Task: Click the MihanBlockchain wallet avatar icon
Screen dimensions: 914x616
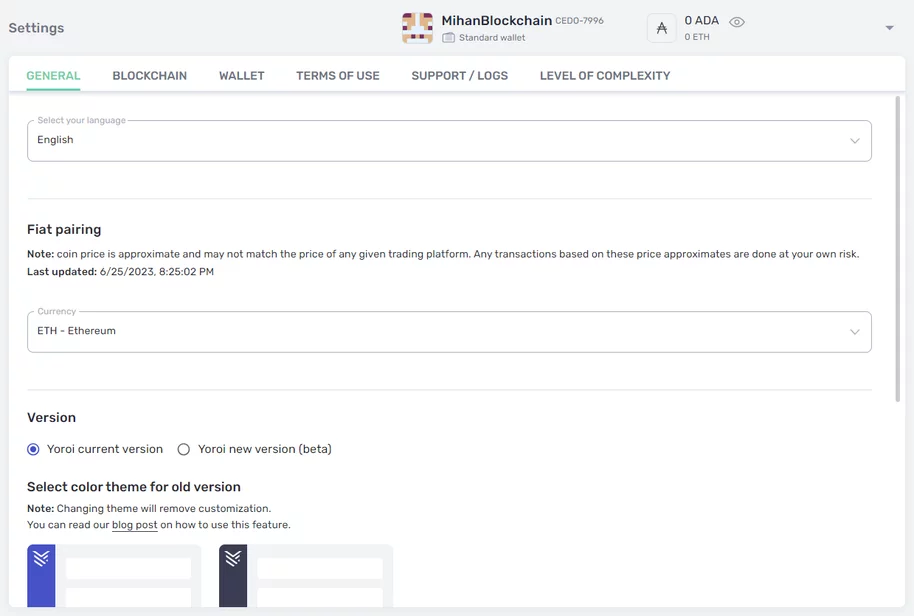Action: pyautogui.click(x=417, y=28)
